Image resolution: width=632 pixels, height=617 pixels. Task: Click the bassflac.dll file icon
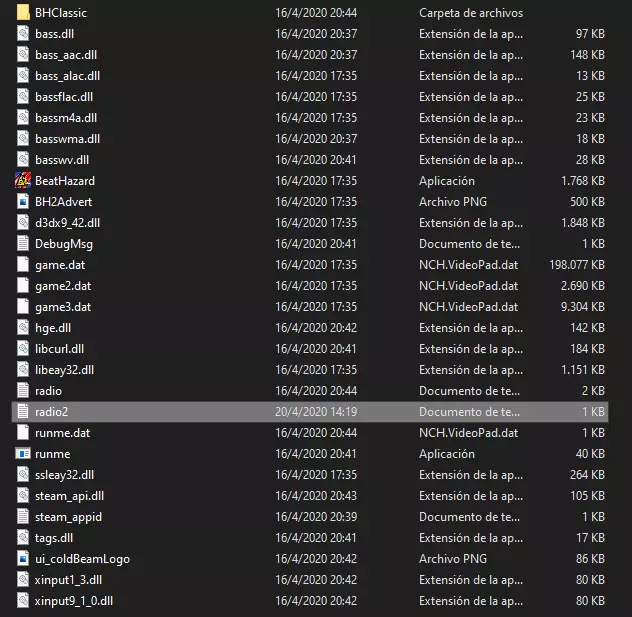(x=23, y=97)
